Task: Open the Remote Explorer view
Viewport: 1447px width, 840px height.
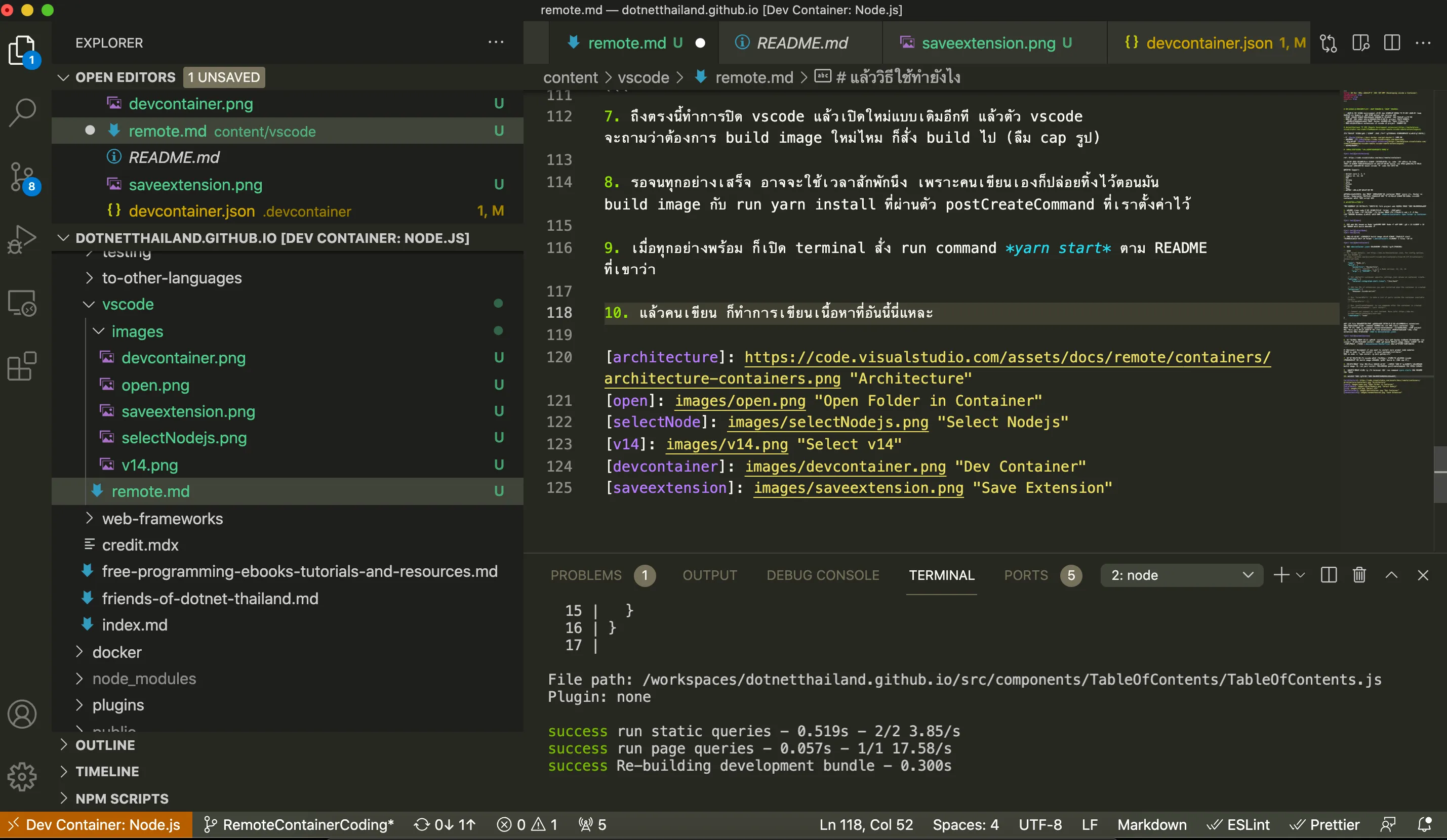Action: coord(23,303)
